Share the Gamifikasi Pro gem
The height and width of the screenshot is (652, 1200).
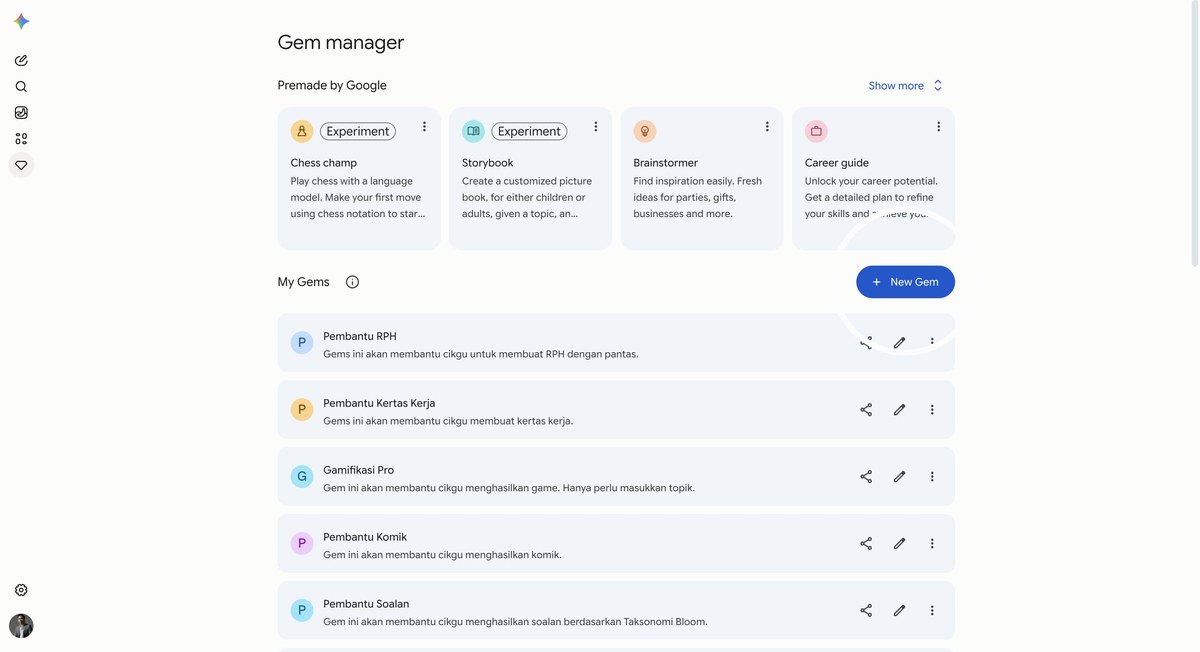[x=866, y=477]
